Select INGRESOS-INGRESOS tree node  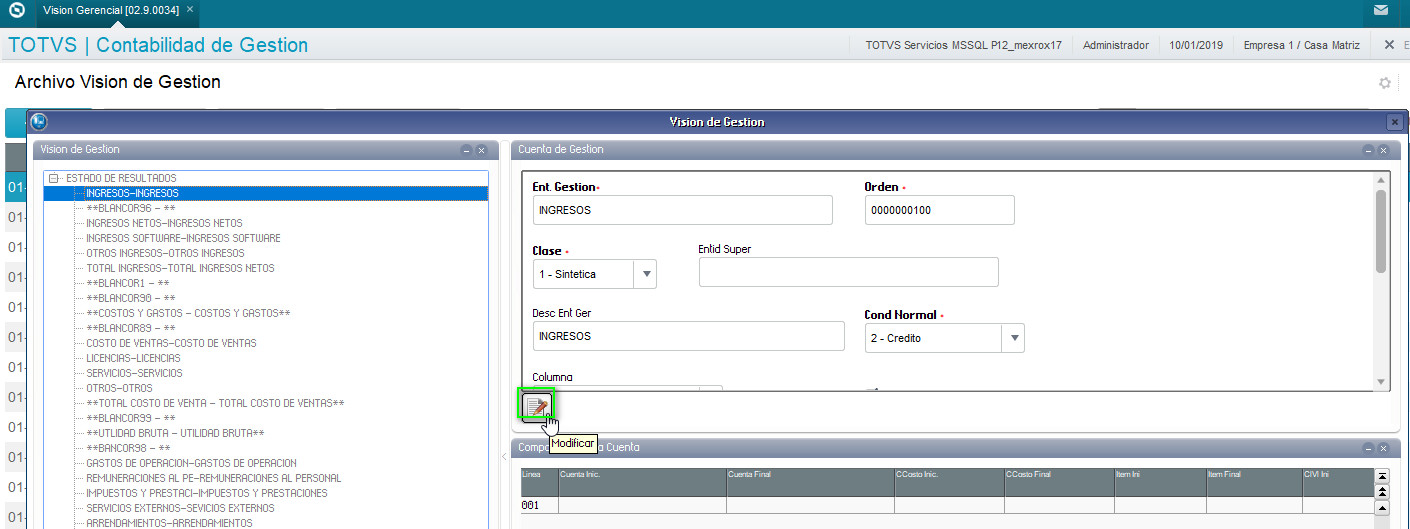coord(133,193)
